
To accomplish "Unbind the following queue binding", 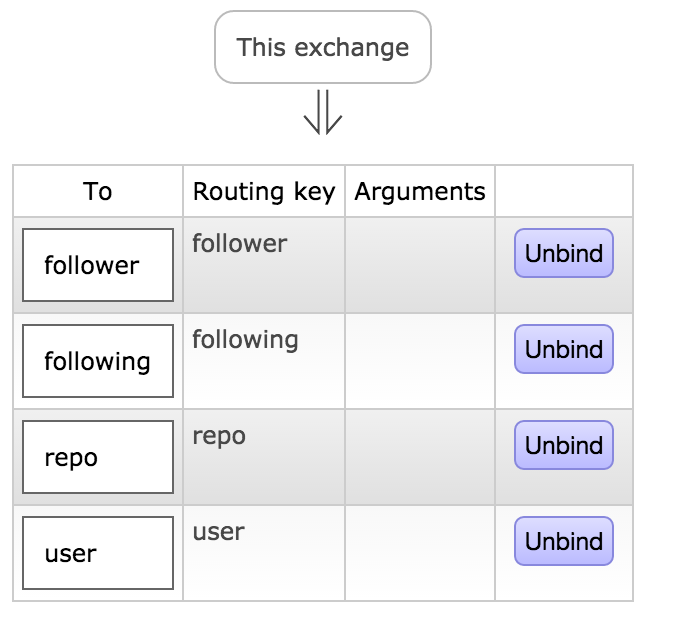I will coord(563,349).
